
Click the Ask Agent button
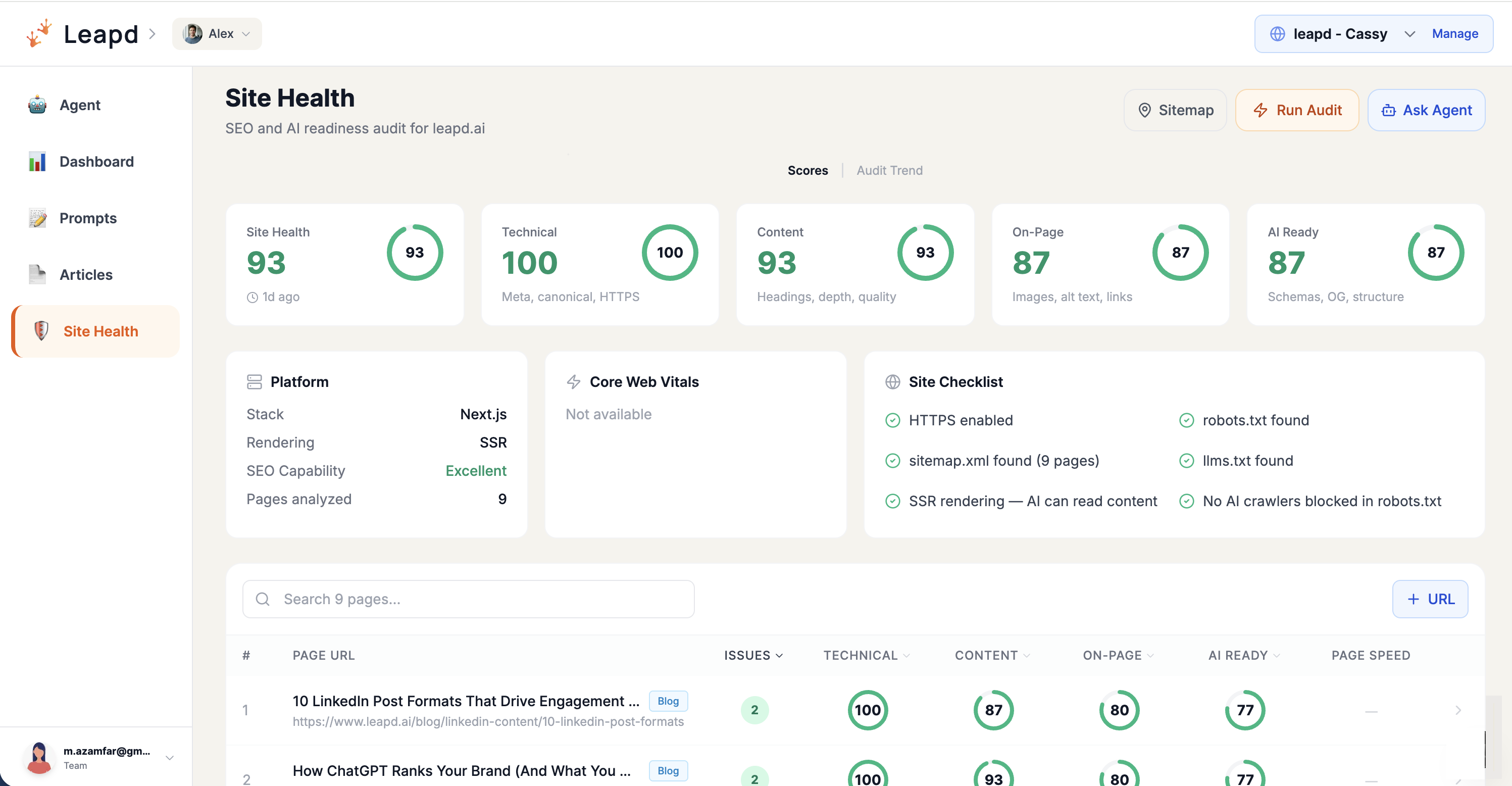1427,110
